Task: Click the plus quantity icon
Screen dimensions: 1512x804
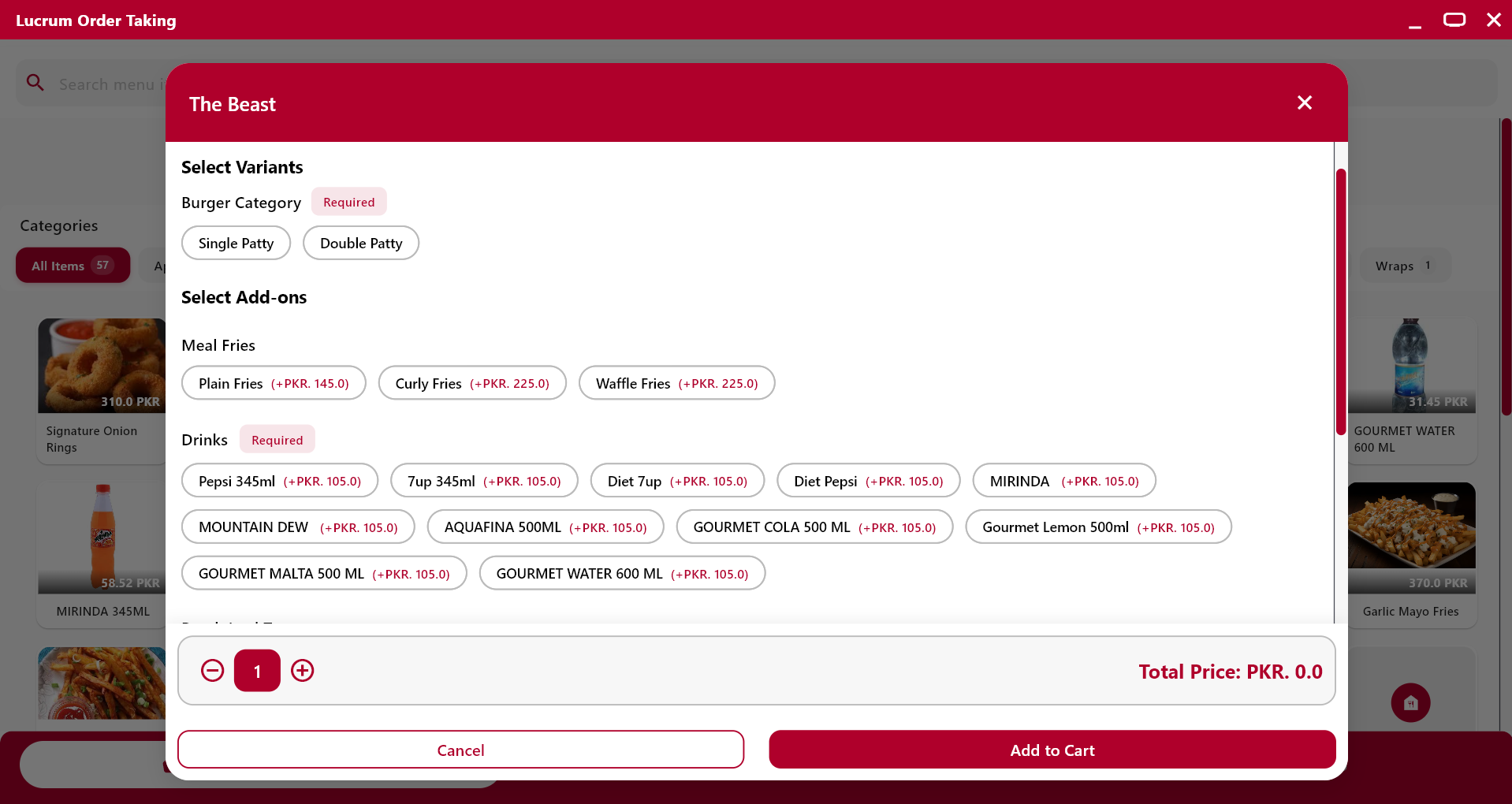Action: pyautogui.click(x=302, y=671)
